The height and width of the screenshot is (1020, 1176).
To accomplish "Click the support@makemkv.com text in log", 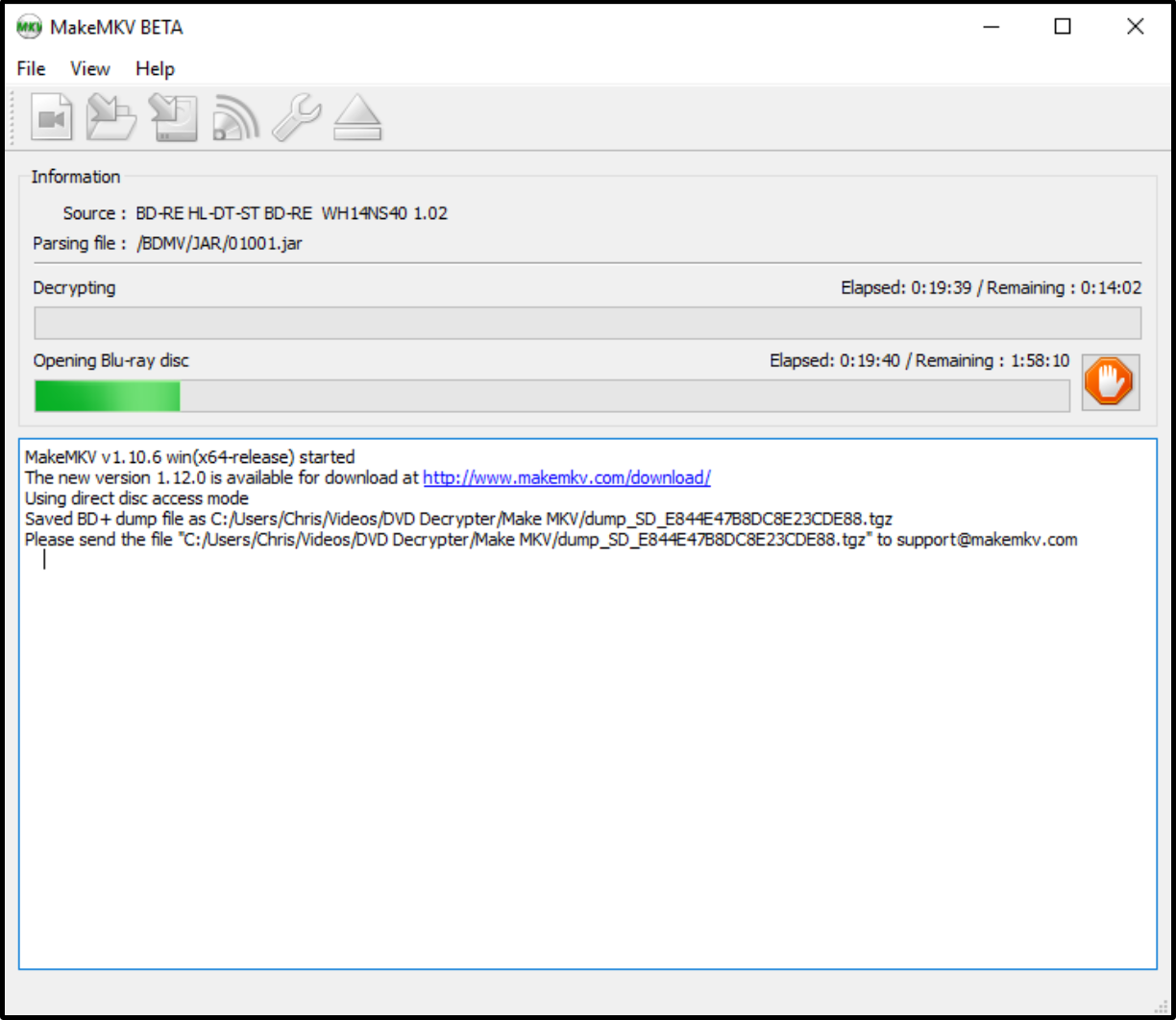I will pyautogui.click(x=987, y=540).
